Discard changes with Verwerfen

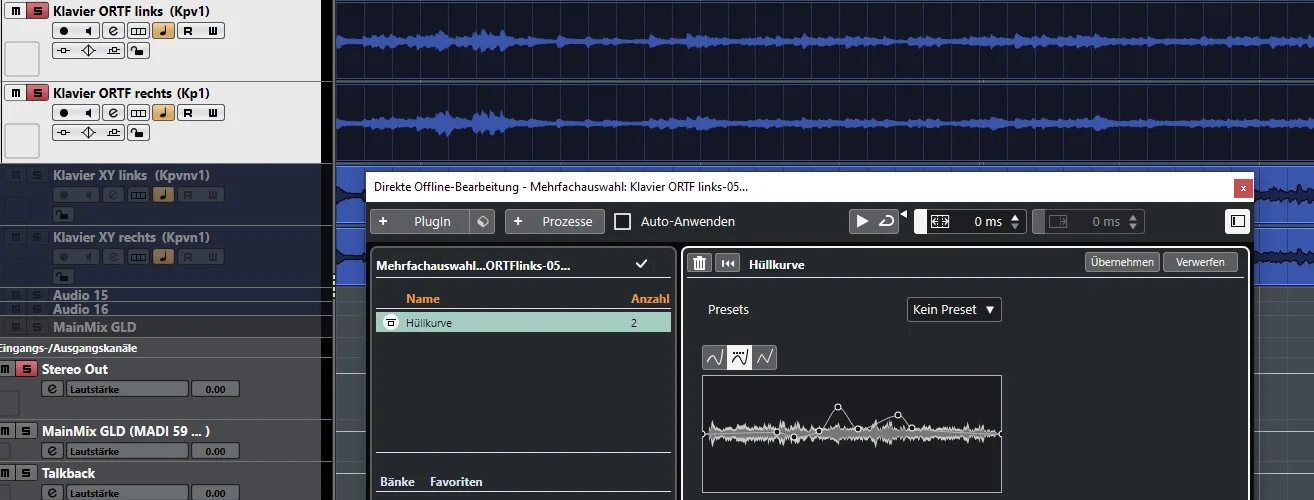(x=1201, y=262)
